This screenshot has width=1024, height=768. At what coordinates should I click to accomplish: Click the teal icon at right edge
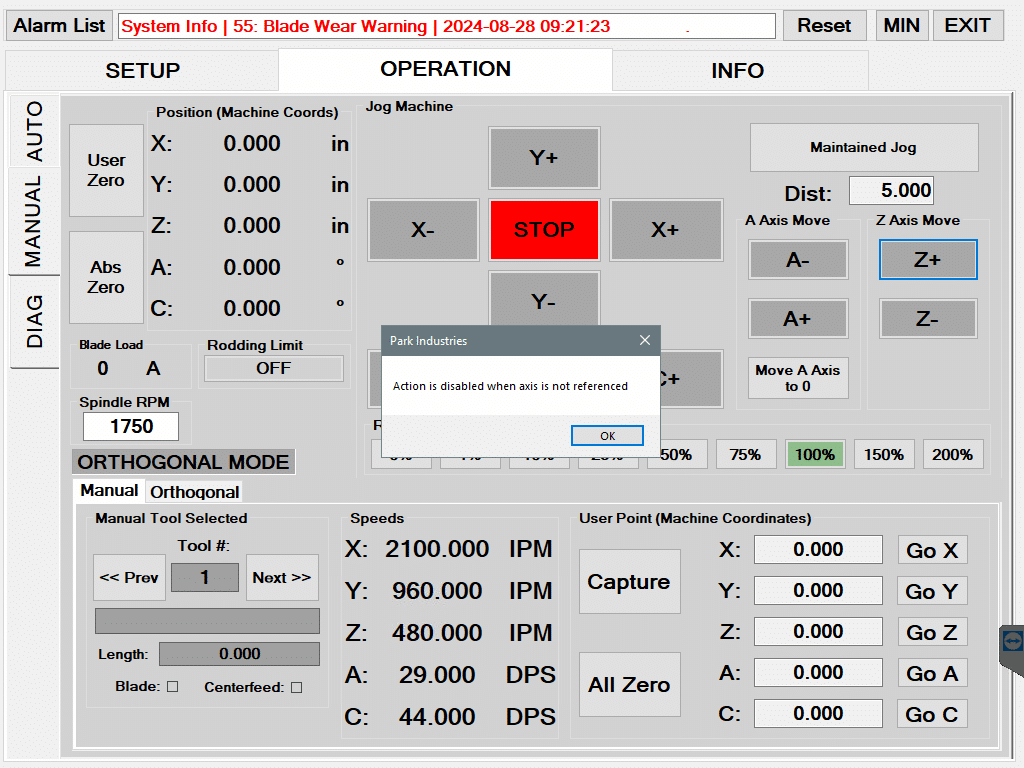click(x=1012, y=641)
